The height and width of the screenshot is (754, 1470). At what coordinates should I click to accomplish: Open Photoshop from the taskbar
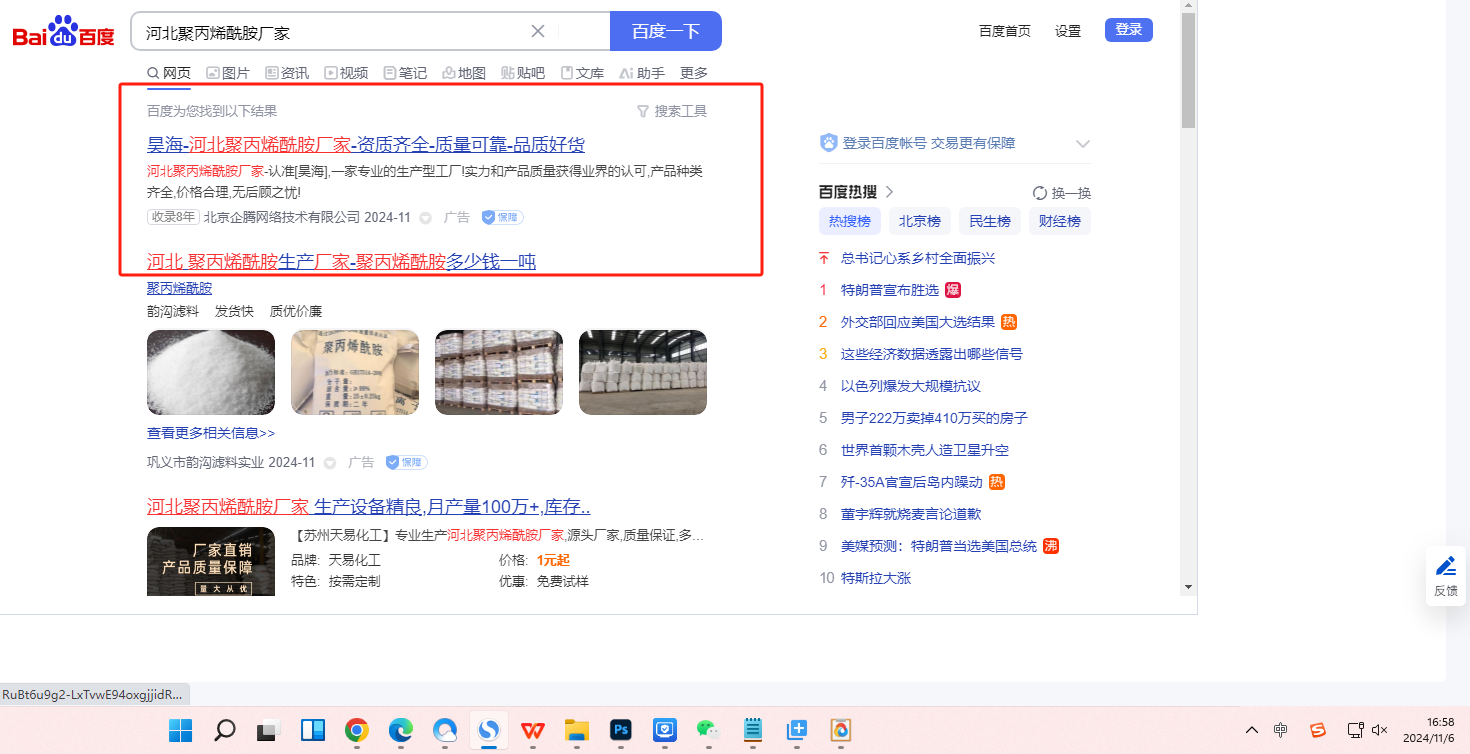(x=620, y=730)
